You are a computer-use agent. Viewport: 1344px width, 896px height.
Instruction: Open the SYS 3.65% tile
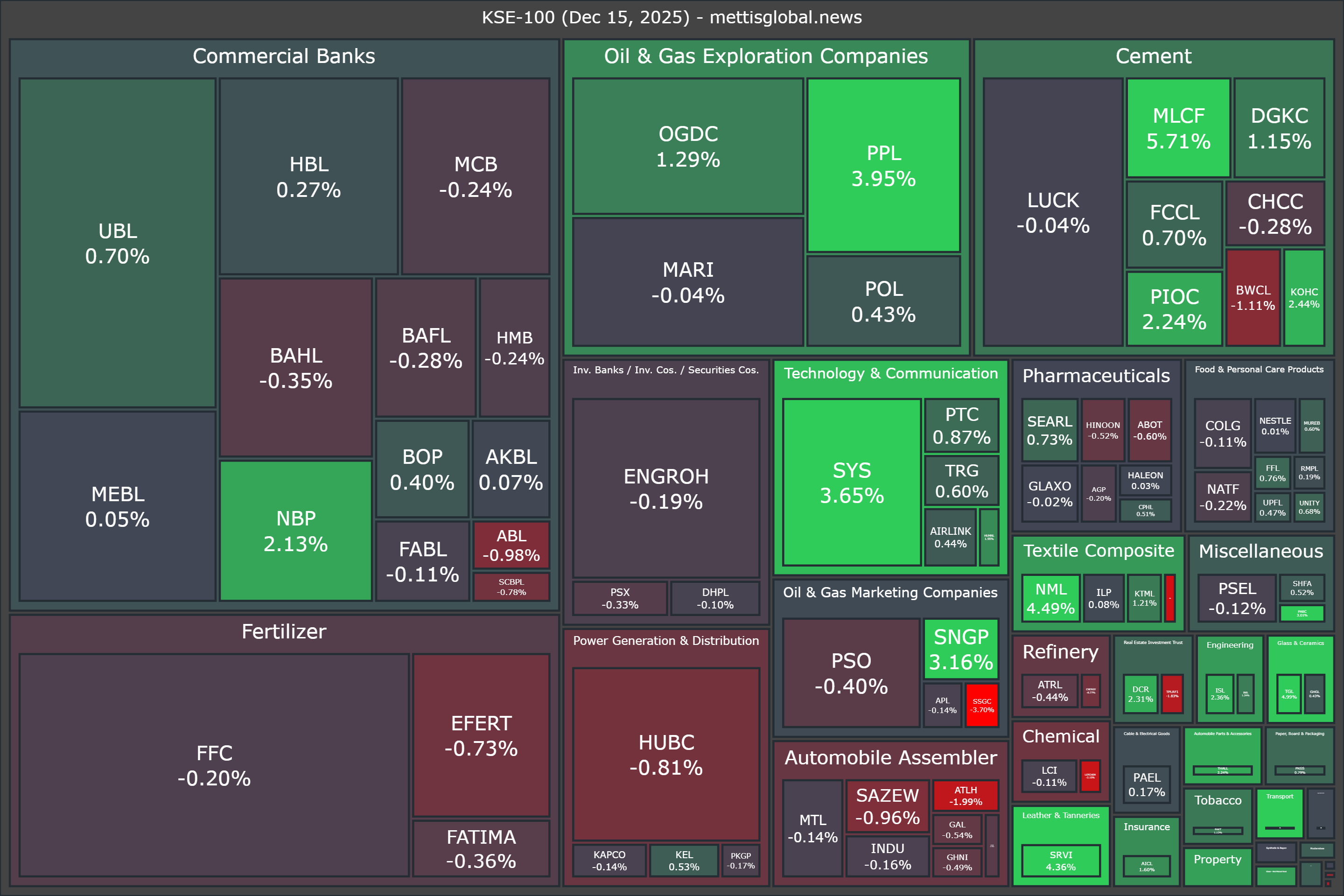[x=851, y=482]
